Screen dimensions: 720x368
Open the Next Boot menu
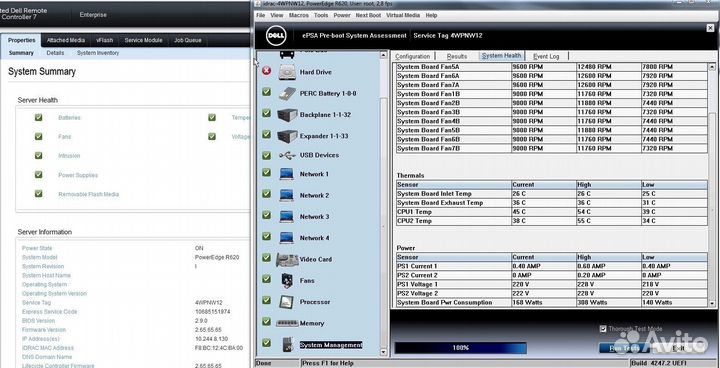point(368,15)
